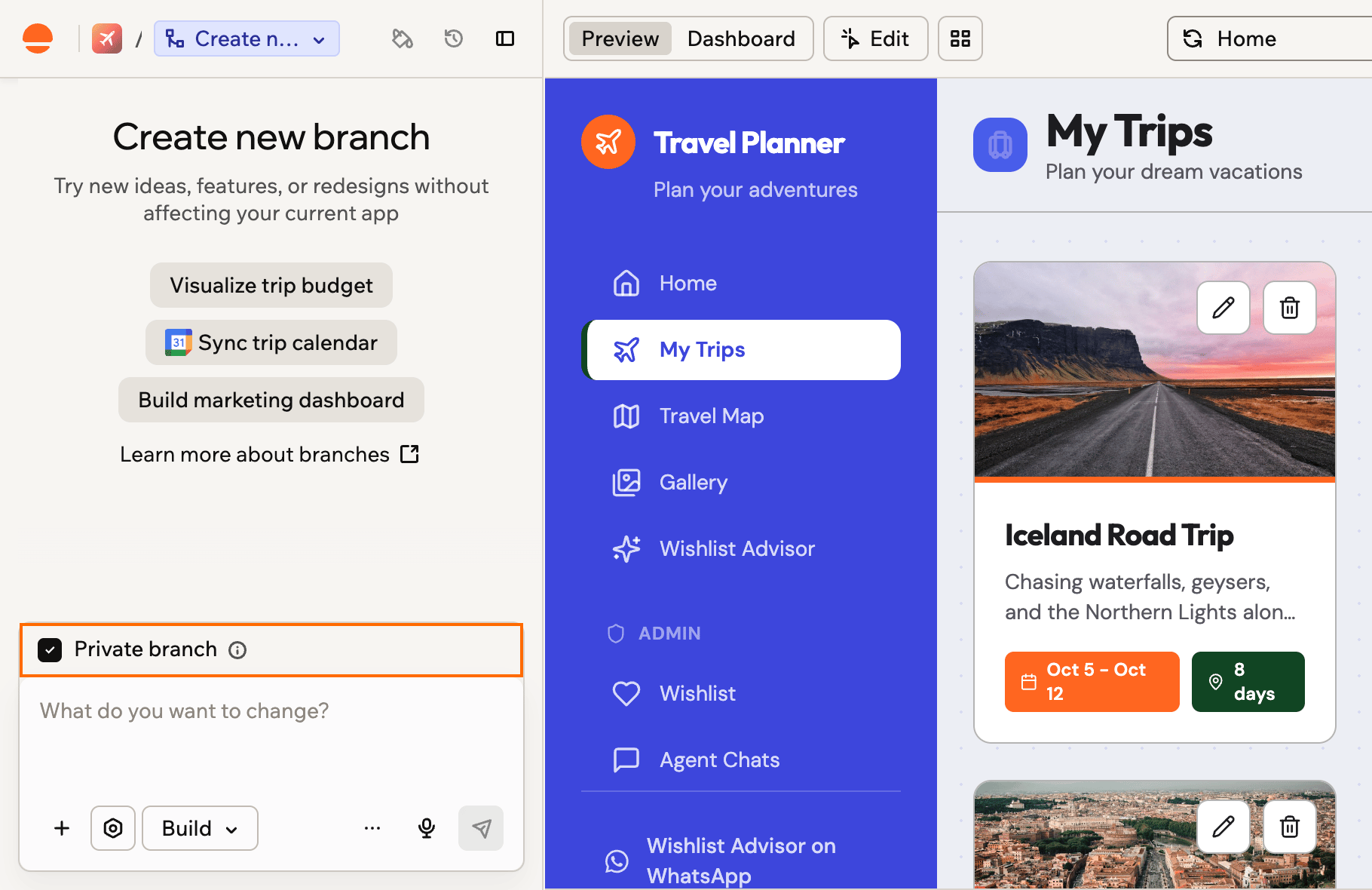Click the info icon next to Private branch
The image size is (1372, 890).
(237, 650)
